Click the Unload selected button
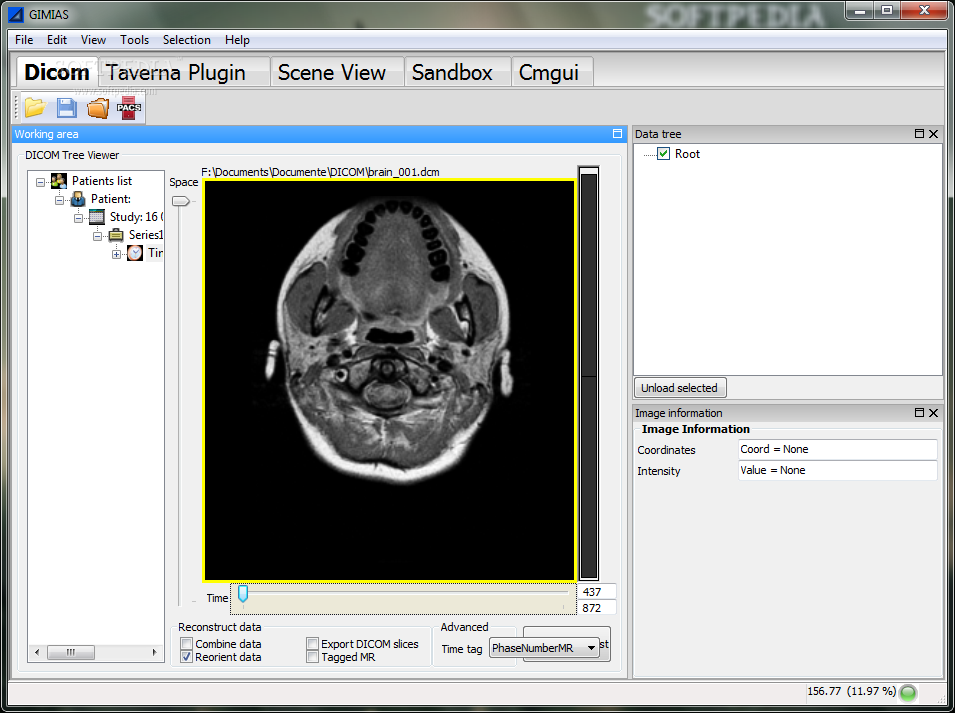This screenshot has width=955, height=713. (x=679, y=388)
